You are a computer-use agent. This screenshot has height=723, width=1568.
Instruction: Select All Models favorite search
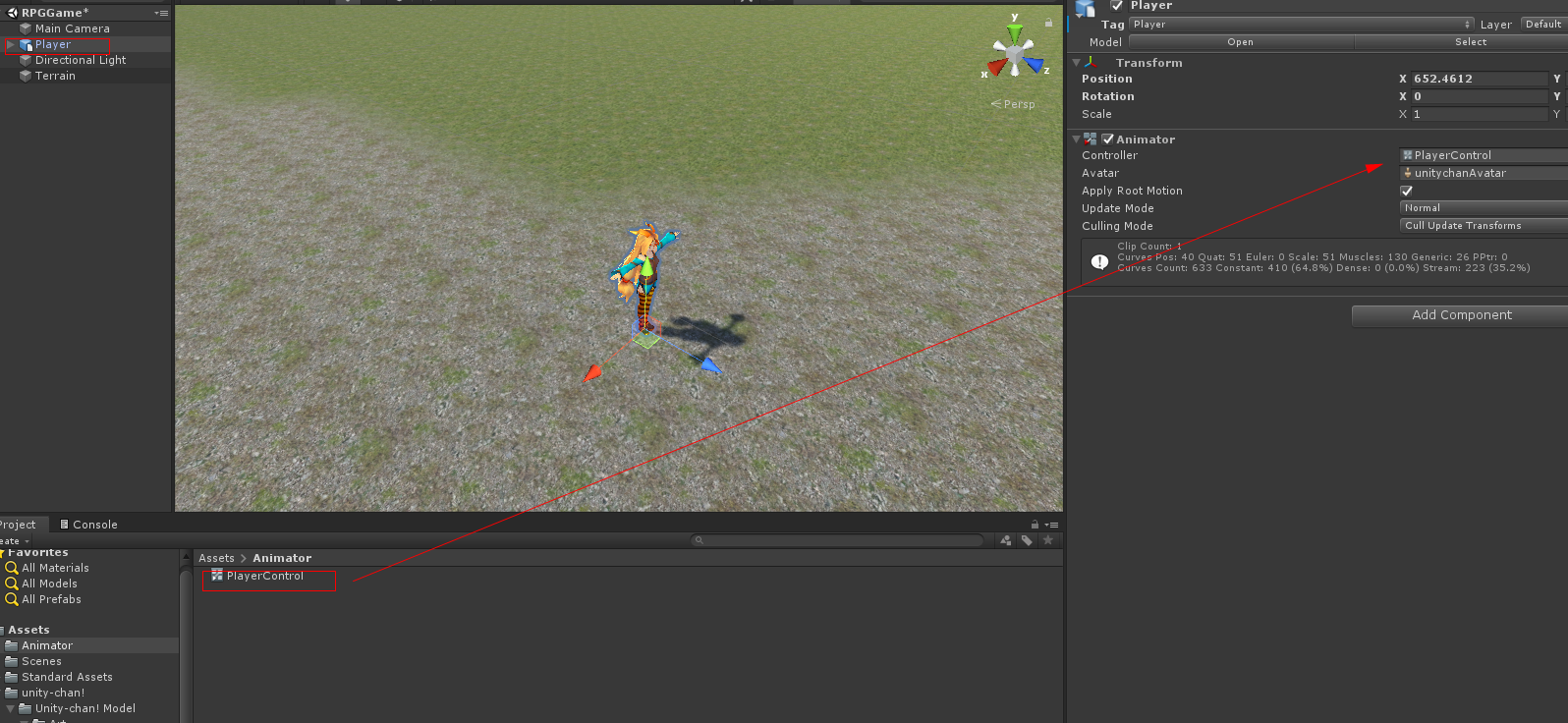point(49,584)
